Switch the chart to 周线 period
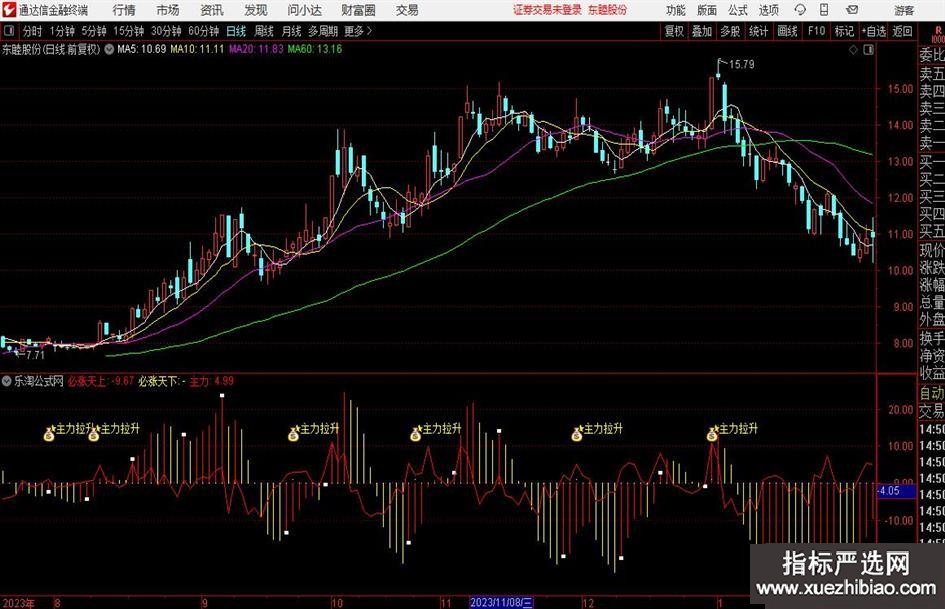The width and height of the screenshot is (945, 609). [264, 31]
